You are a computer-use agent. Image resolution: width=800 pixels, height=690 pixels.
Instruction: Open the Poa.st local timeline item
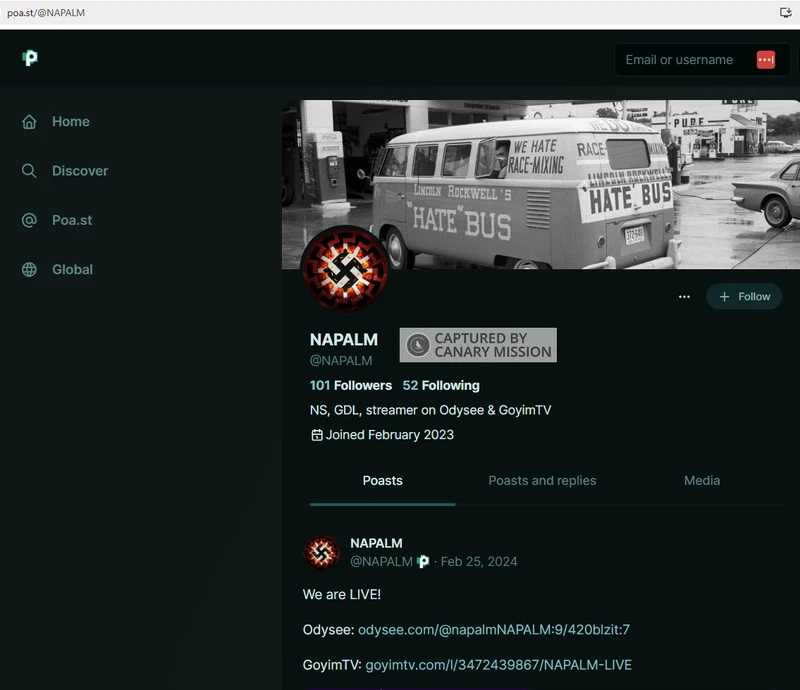click(57, 220)
